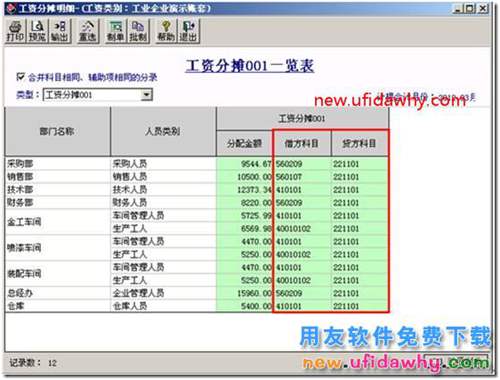Select the amount 15960.00
Screen dimensions: 500x380
tap(245, 293)
